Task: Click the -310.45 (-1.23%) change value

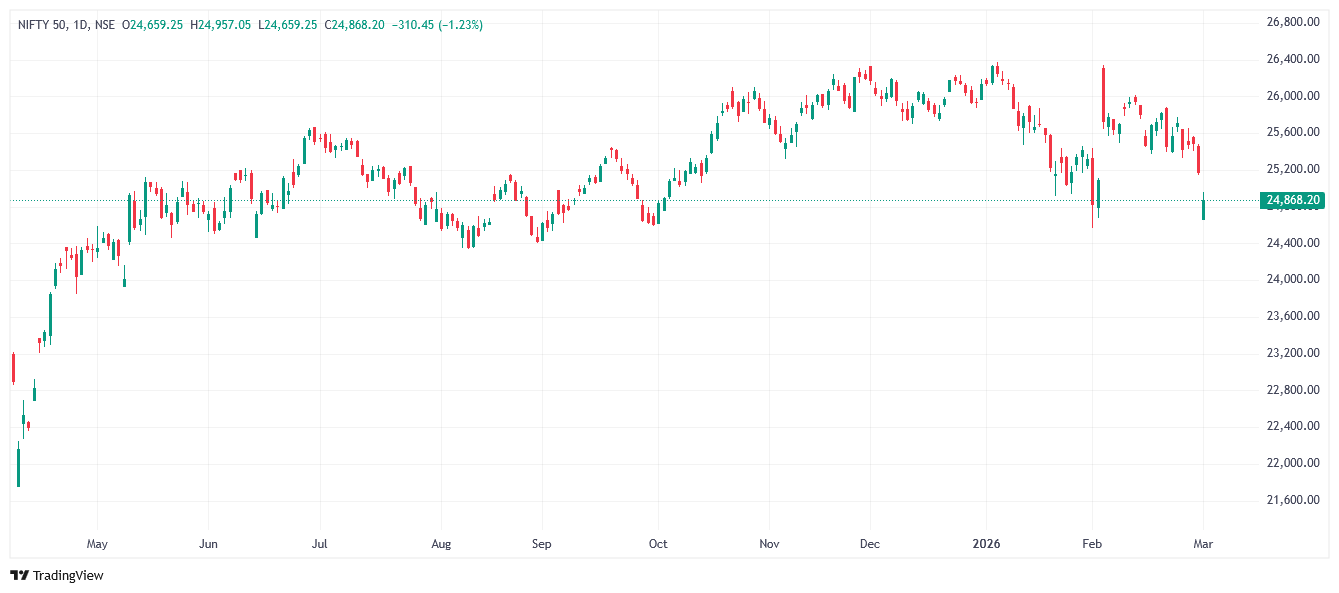Action: point(439,24)
